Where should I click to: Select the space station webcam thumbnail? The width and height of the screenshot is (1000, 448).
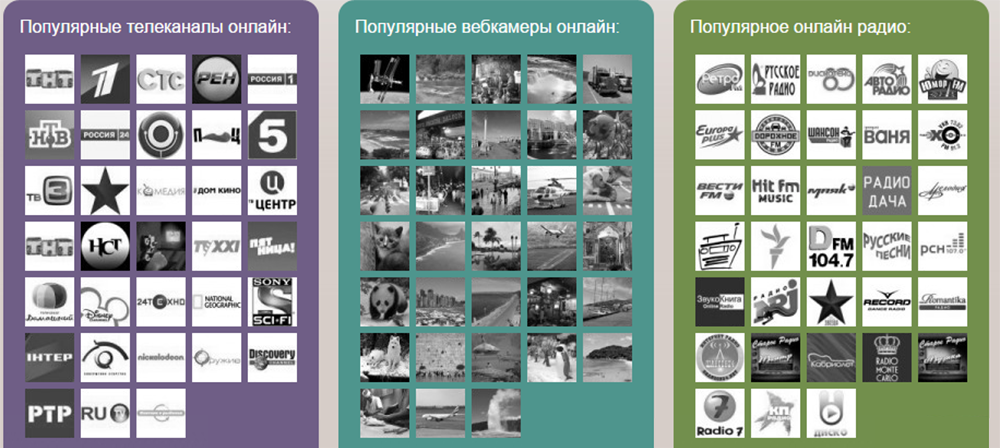(x=385, y=78)
